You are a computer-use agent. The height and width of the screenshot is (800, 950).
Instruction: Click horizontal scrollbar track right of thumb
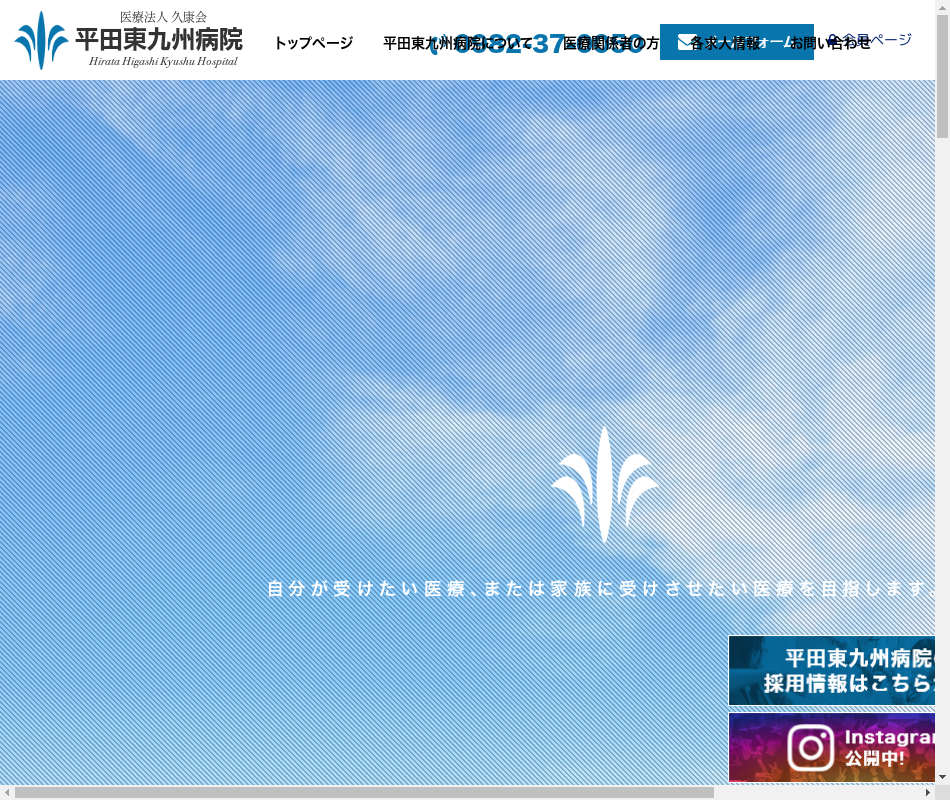point(820,793)
